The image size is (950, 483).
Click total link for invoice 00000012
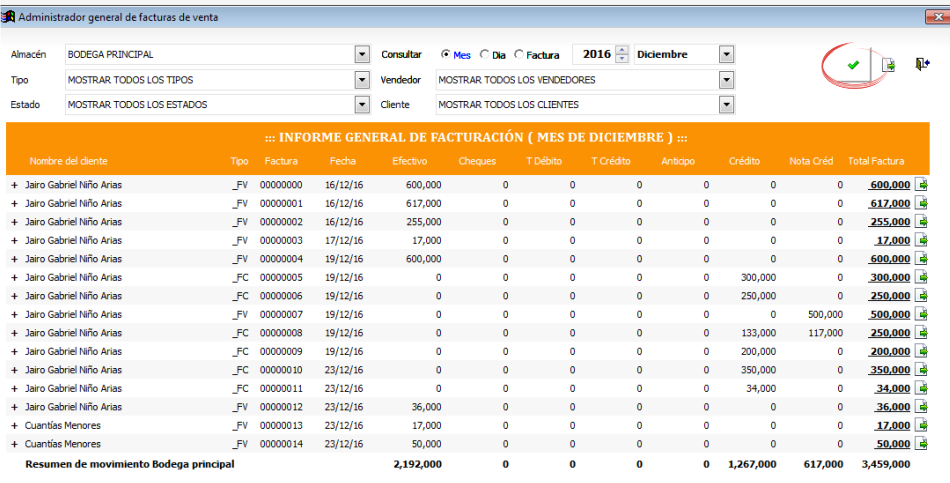892,407
